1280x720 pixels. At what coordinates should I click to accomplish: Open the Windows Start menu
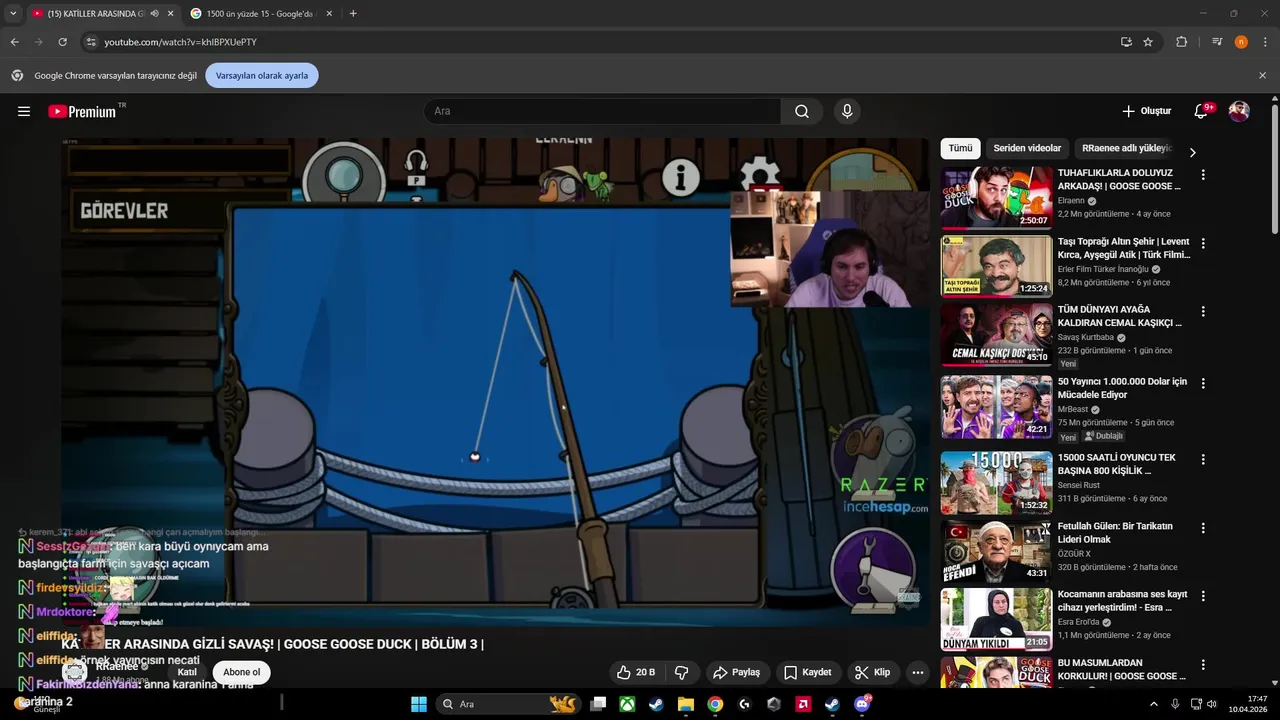[x=419, y=704]
